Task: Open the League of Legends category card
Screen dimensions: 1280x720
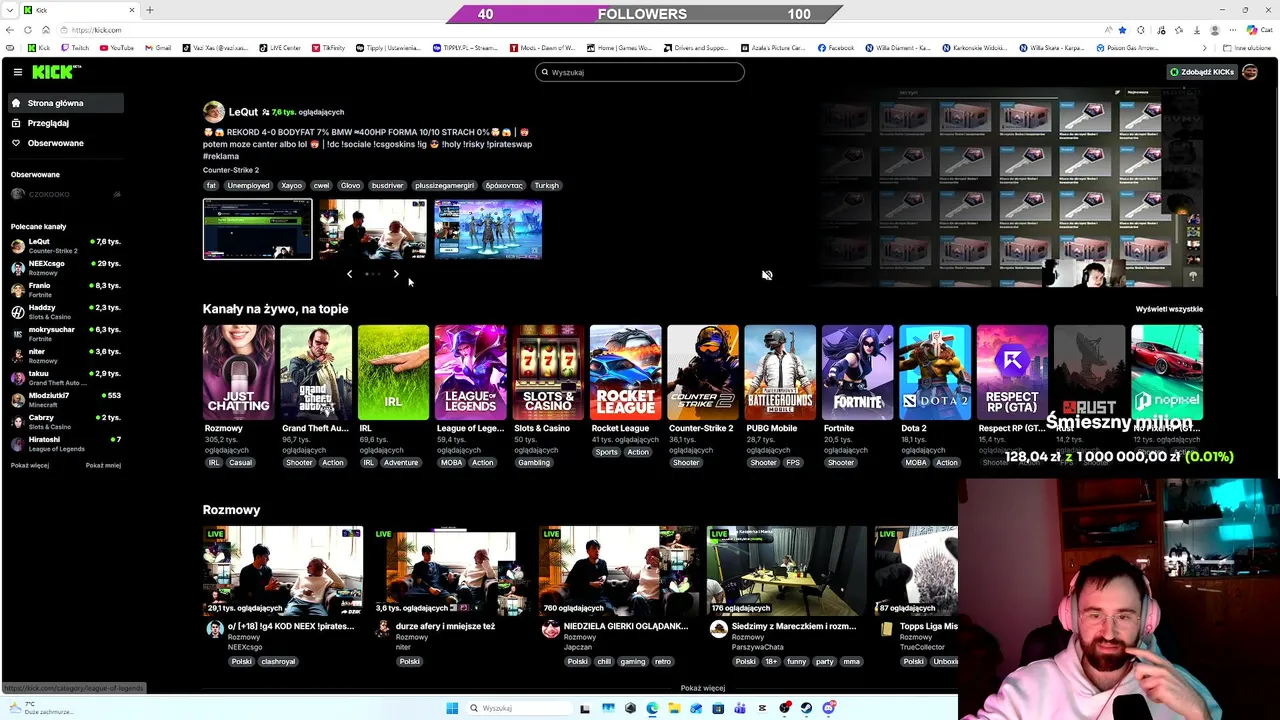Action: coord(471,372)
